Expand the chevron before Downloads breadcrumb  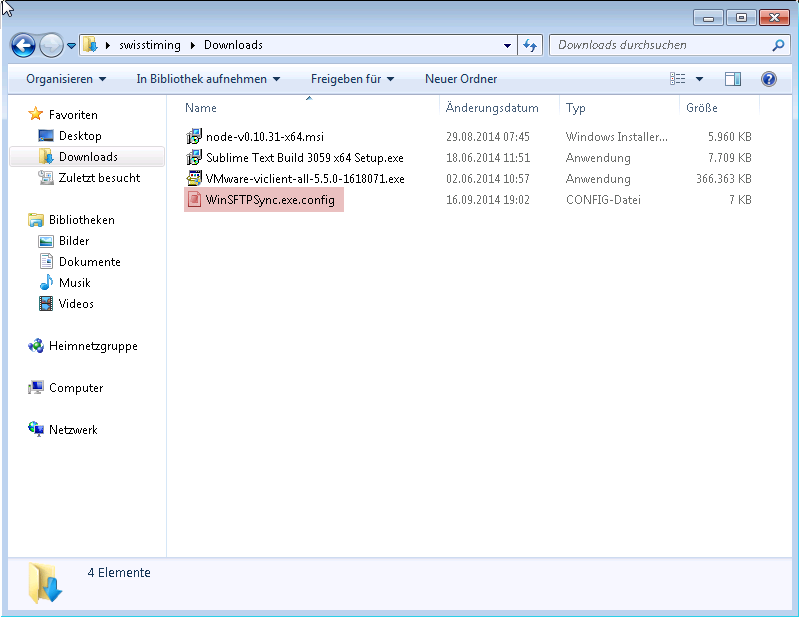click(x=193, y=45)
